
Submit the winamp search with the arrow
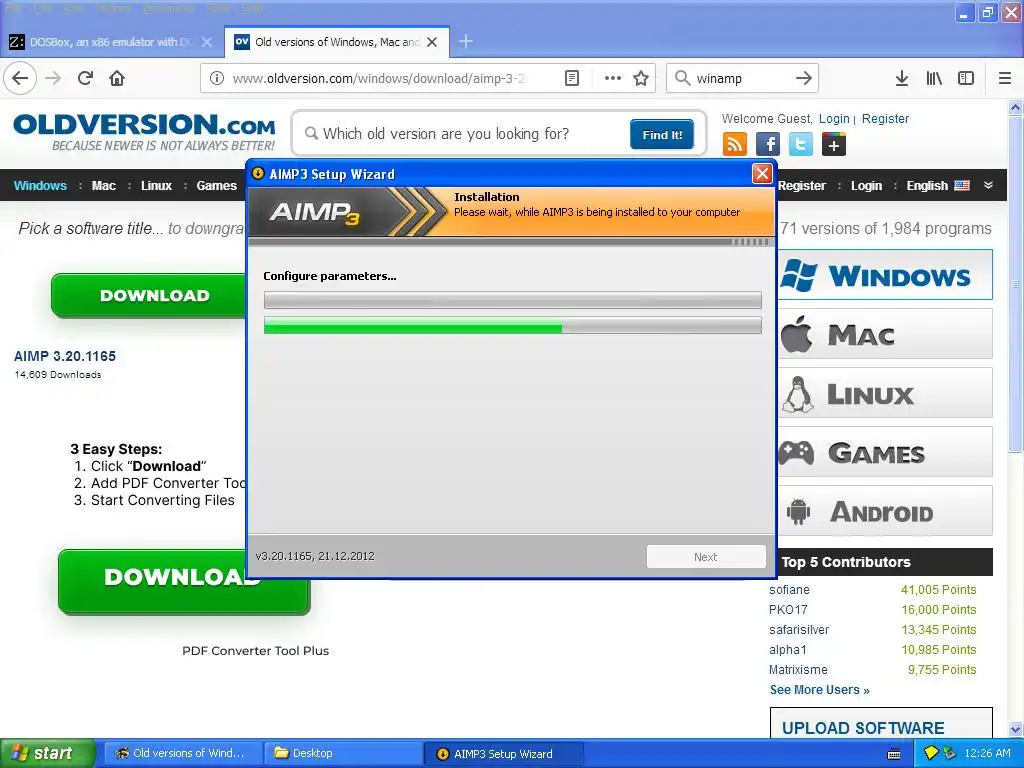pos(803,78)
